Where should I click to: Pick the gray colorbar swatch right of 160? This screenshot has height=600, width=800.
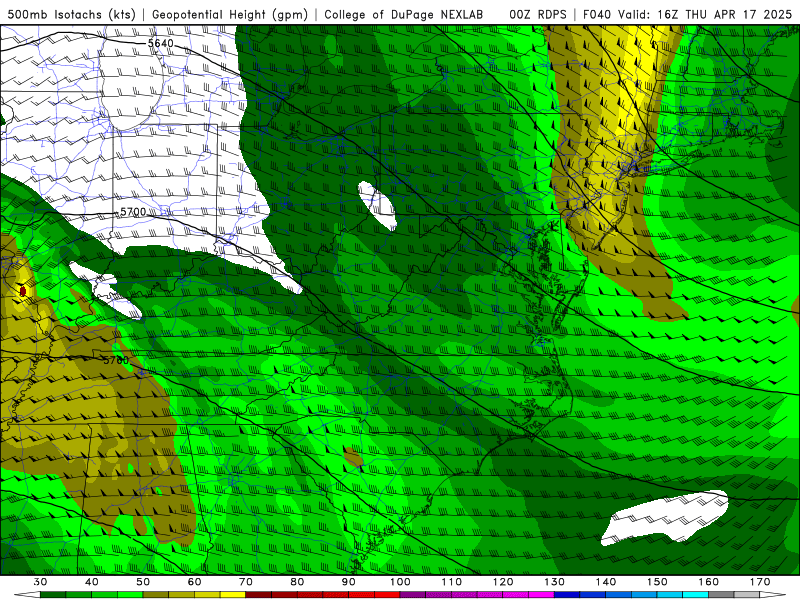pos(721,595)
